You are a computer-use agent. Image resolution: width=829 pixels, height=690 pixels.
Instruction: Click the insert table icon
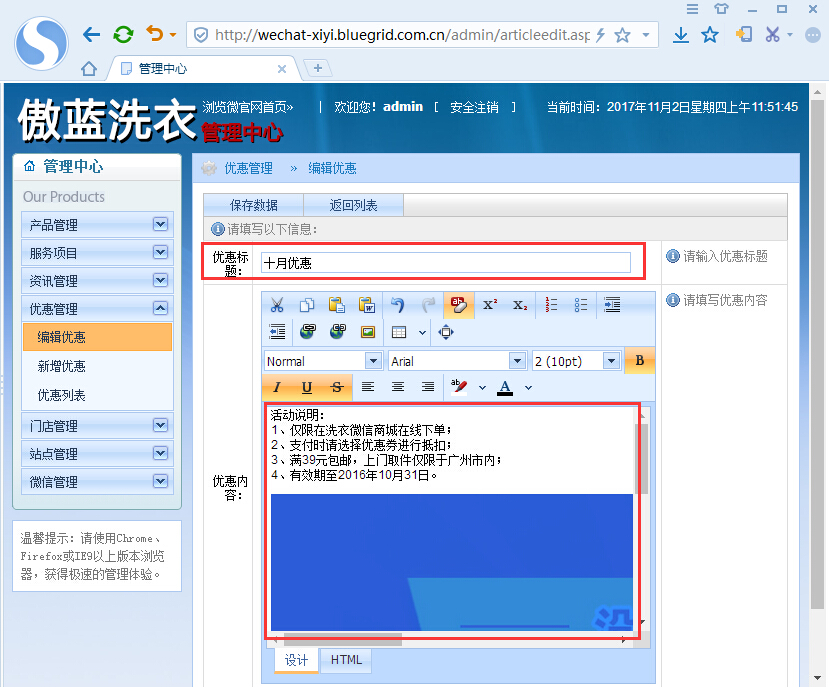pos(400,332)
